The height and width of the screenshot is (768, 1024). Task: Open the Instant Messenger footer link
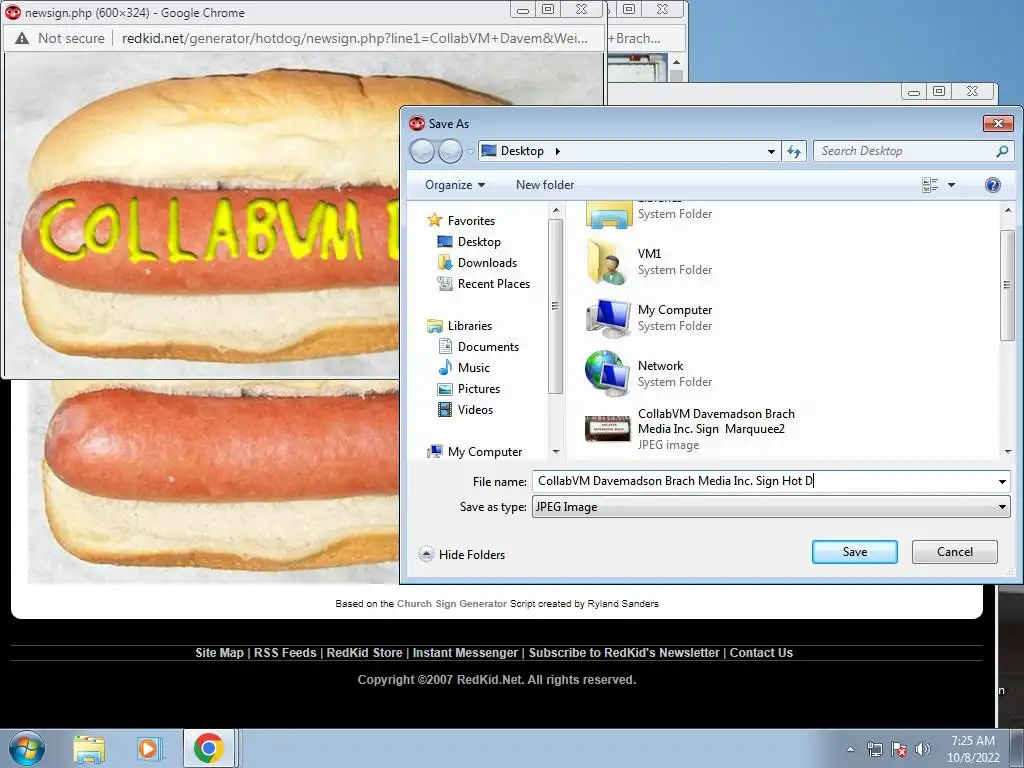(465, 652)
